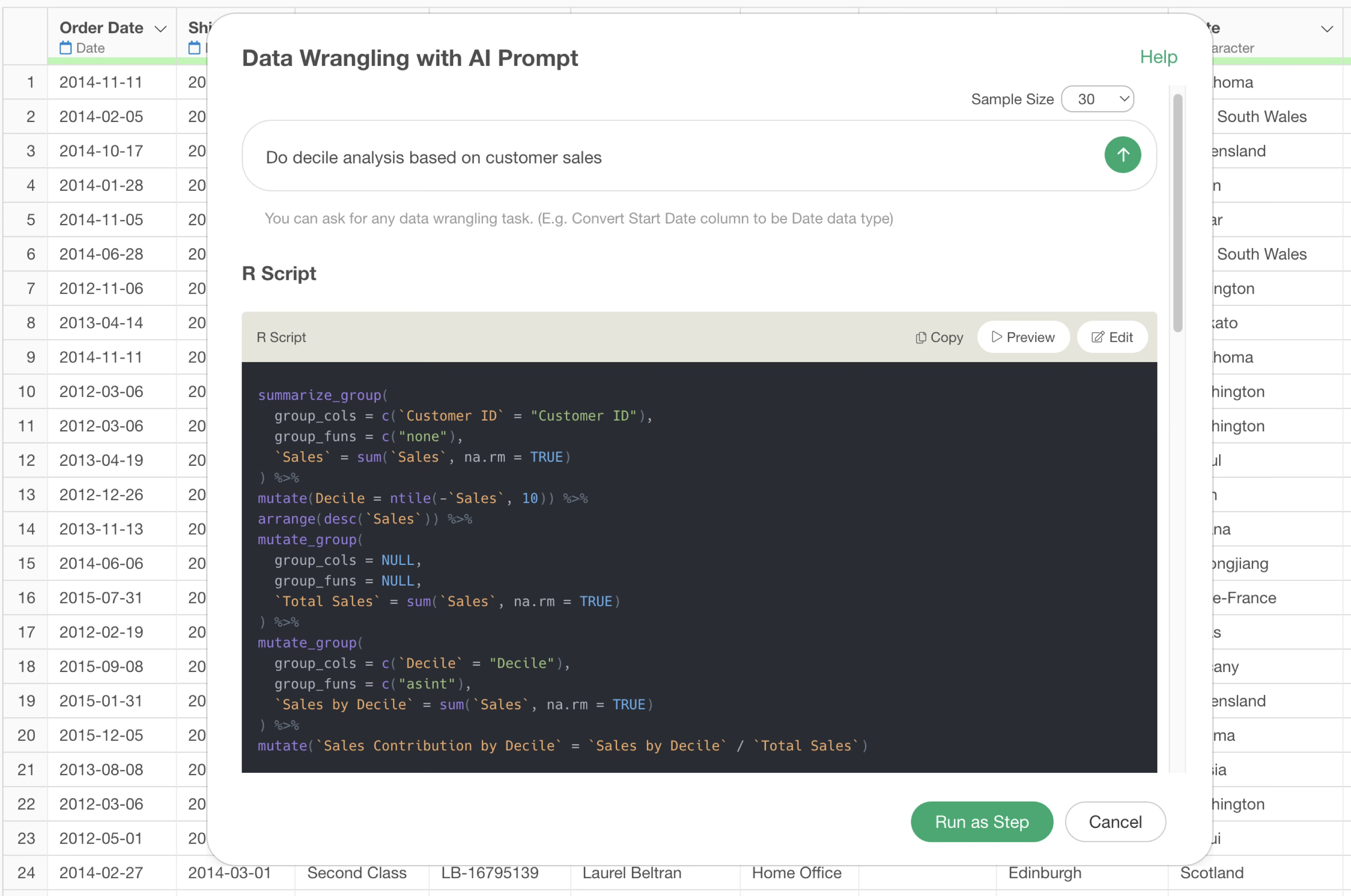Open column menu arrow at far right header

pyautogui.click(x=1327, y=29)
